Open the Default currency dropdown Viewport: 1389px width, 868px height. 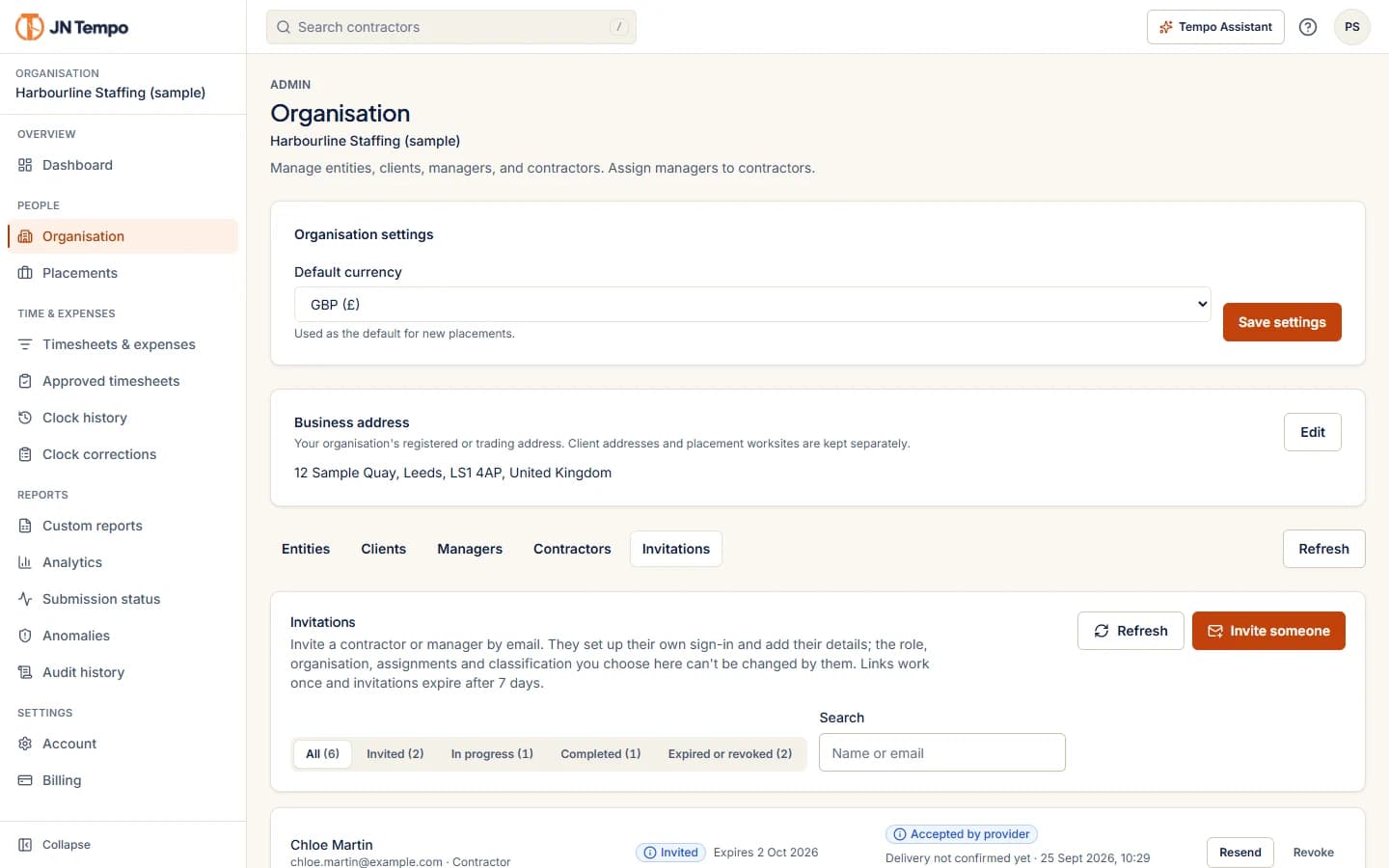(x=752, y=305)
